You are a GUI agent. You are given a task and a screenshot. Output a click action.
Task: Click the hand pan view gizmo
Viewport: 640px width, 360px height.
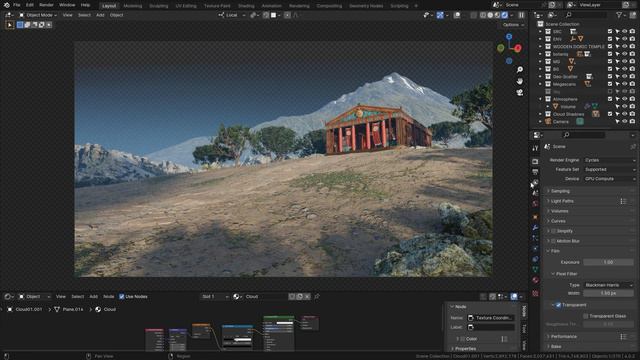pyautogui.click(x=520, y=81)
